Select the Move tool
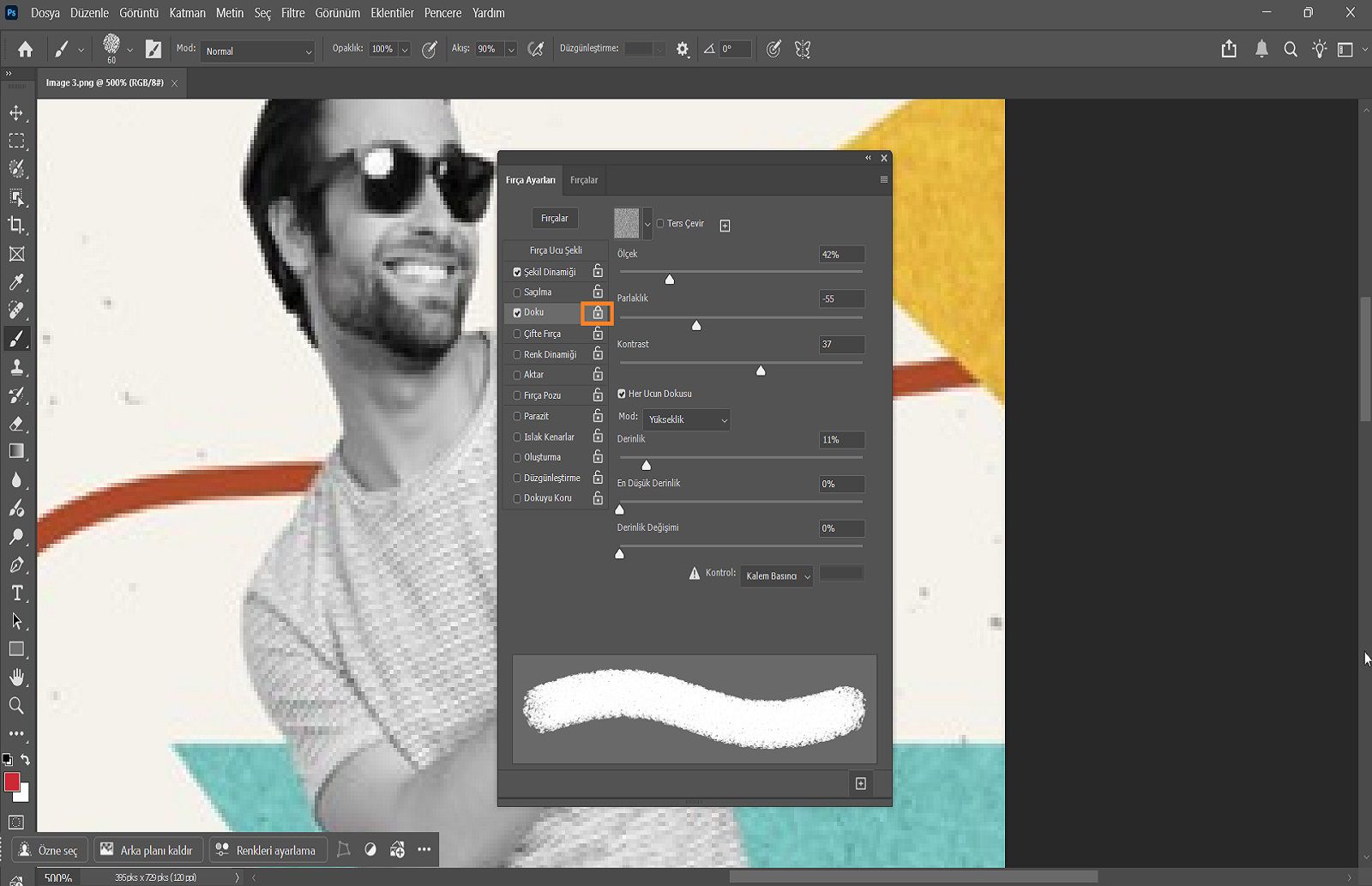The image size is (1372, 886). pyautogui.click(x=17, y=112)
